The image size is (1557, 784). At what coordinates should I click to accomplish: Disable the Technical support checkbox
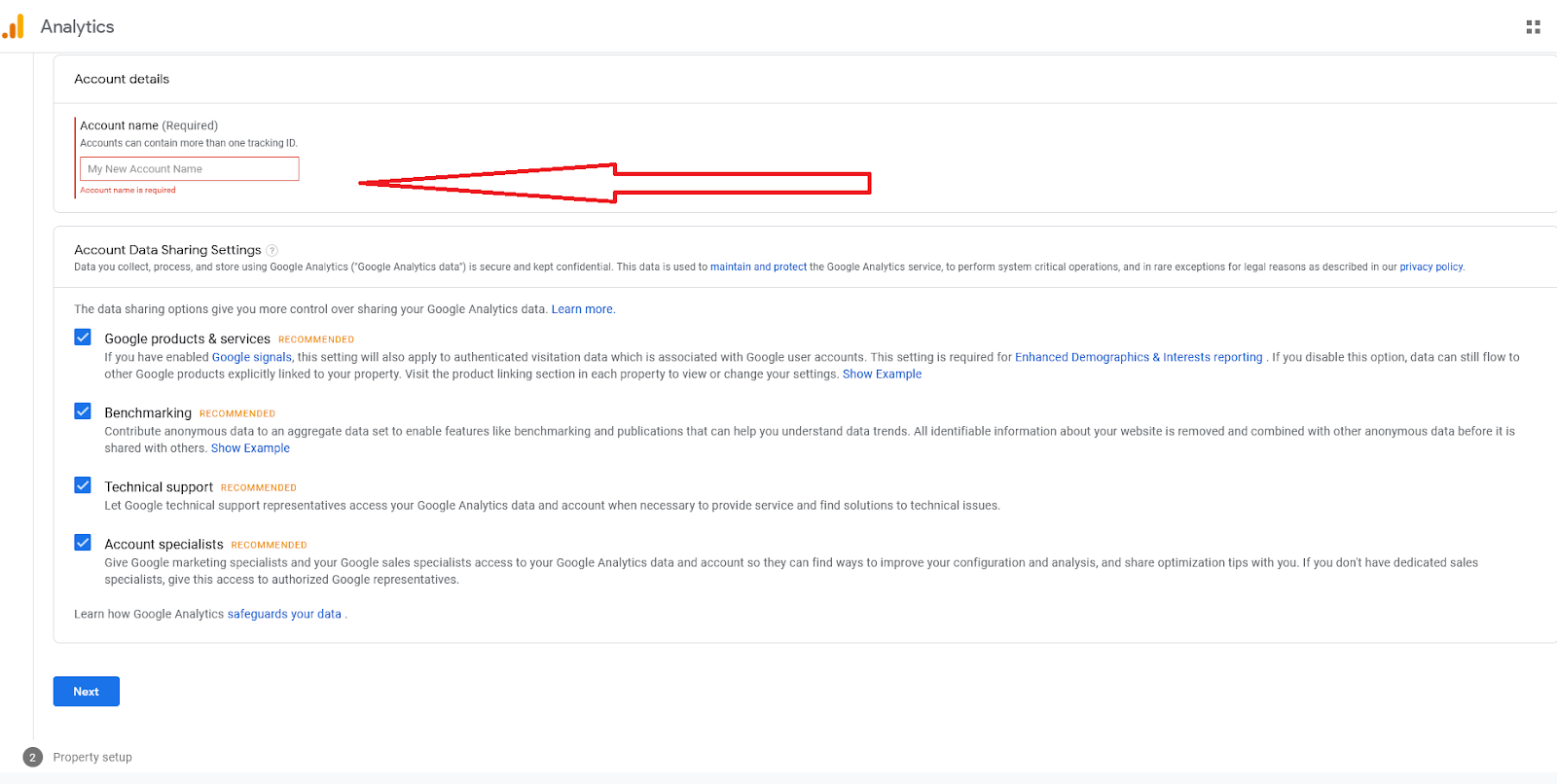(x=83, y=485)
